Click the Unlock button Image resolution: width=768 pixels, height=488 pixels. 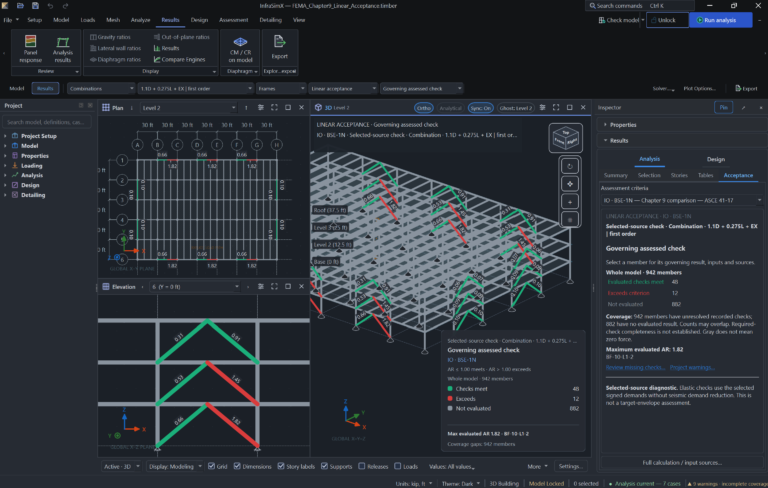[667, 20]
